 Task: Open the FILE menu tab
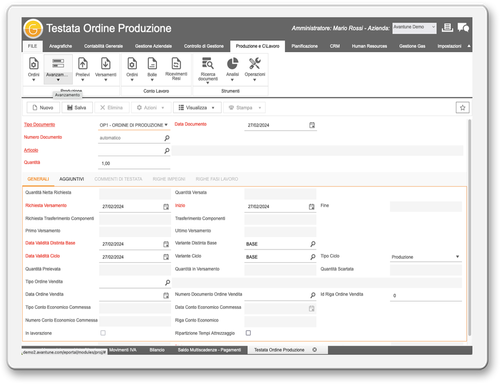coord(32,46)
